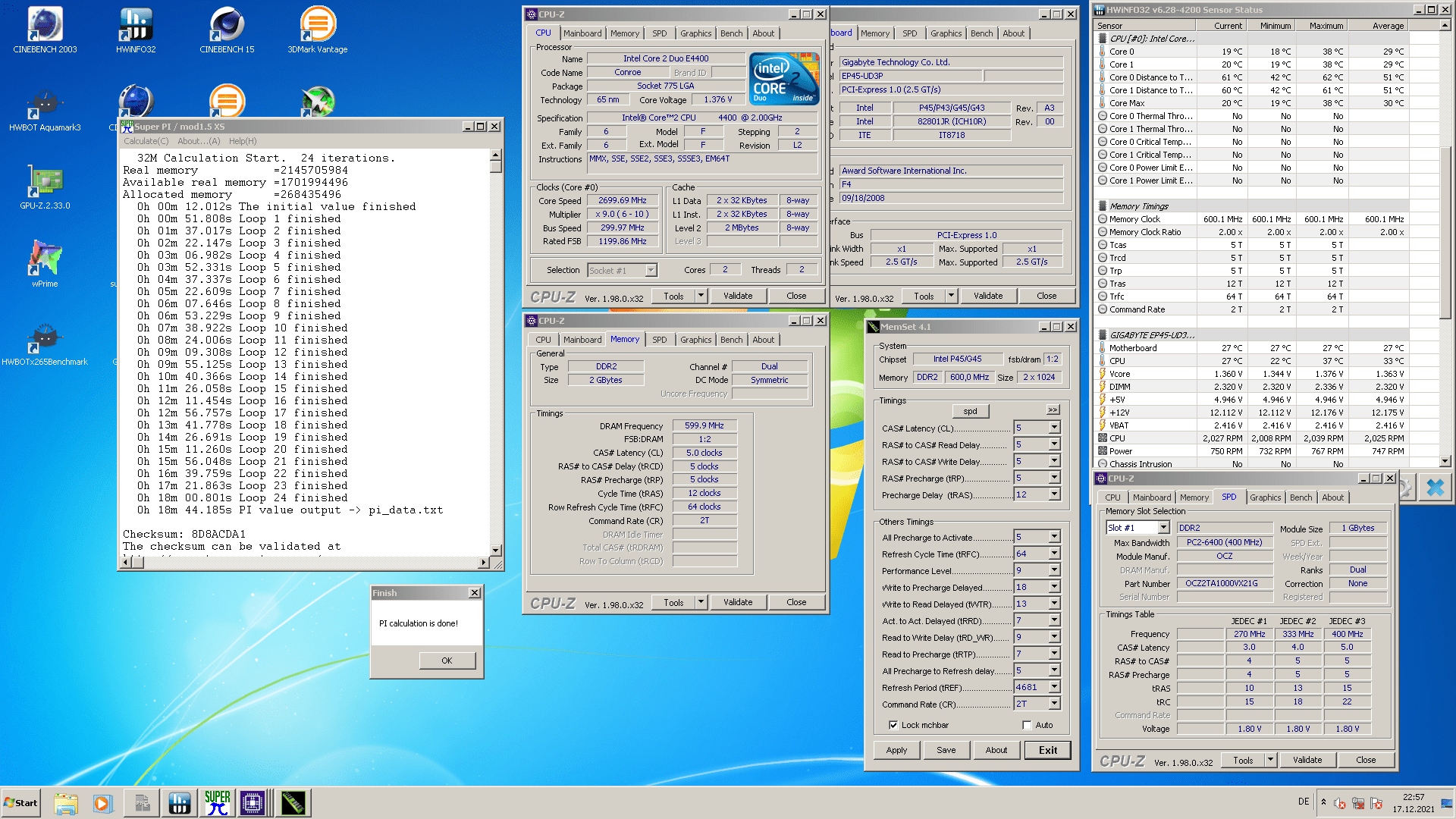Click the HWiNFO sensor list scrollbar down arrow

pos(1445,460)
